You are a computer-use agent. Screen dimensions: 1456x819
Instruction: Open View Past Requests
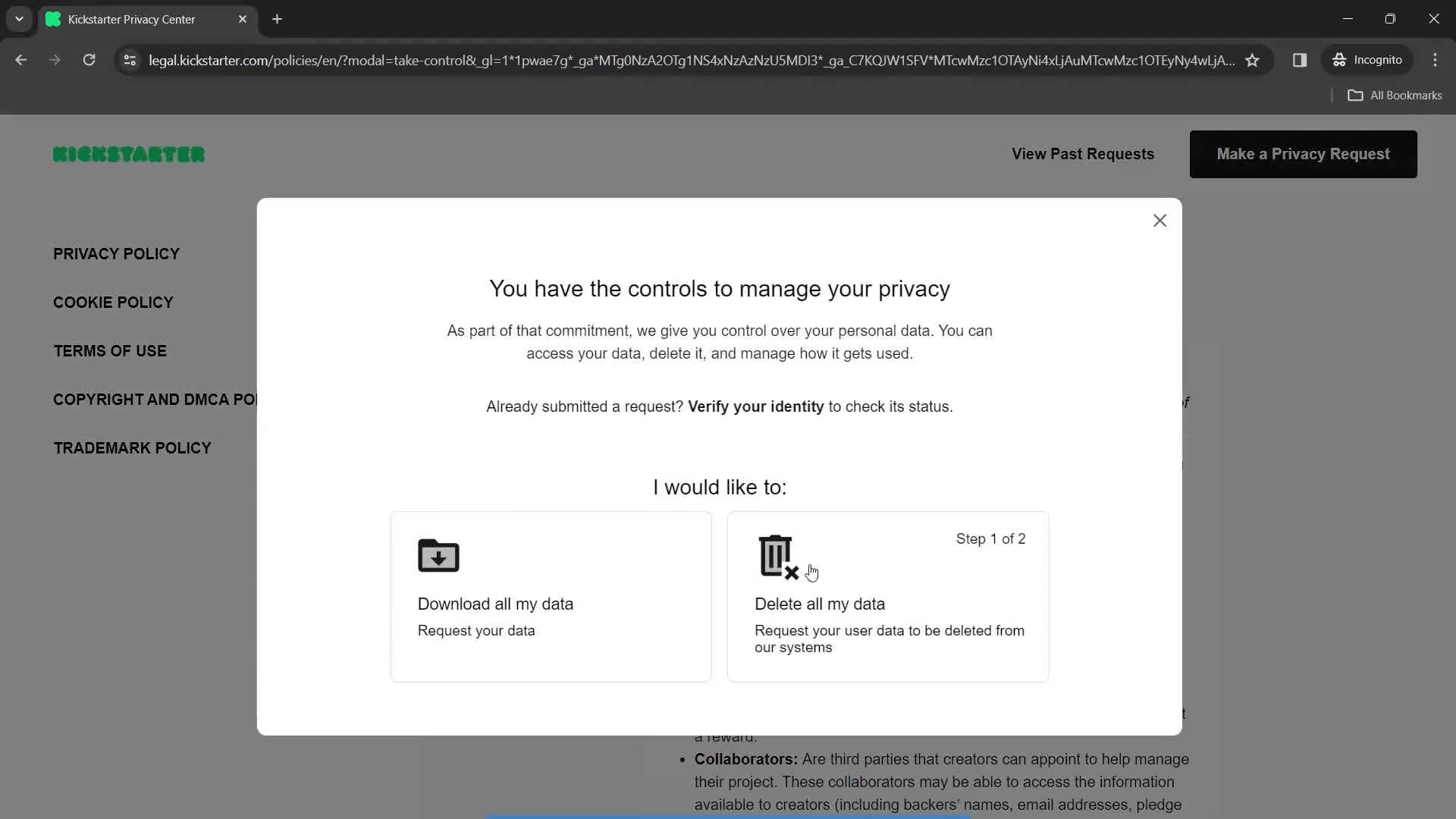pyautogui.click(x=1082, y=154)
